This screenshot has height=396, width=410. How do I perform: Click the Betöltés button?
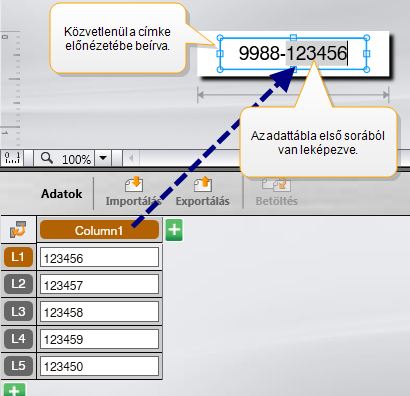277,193
